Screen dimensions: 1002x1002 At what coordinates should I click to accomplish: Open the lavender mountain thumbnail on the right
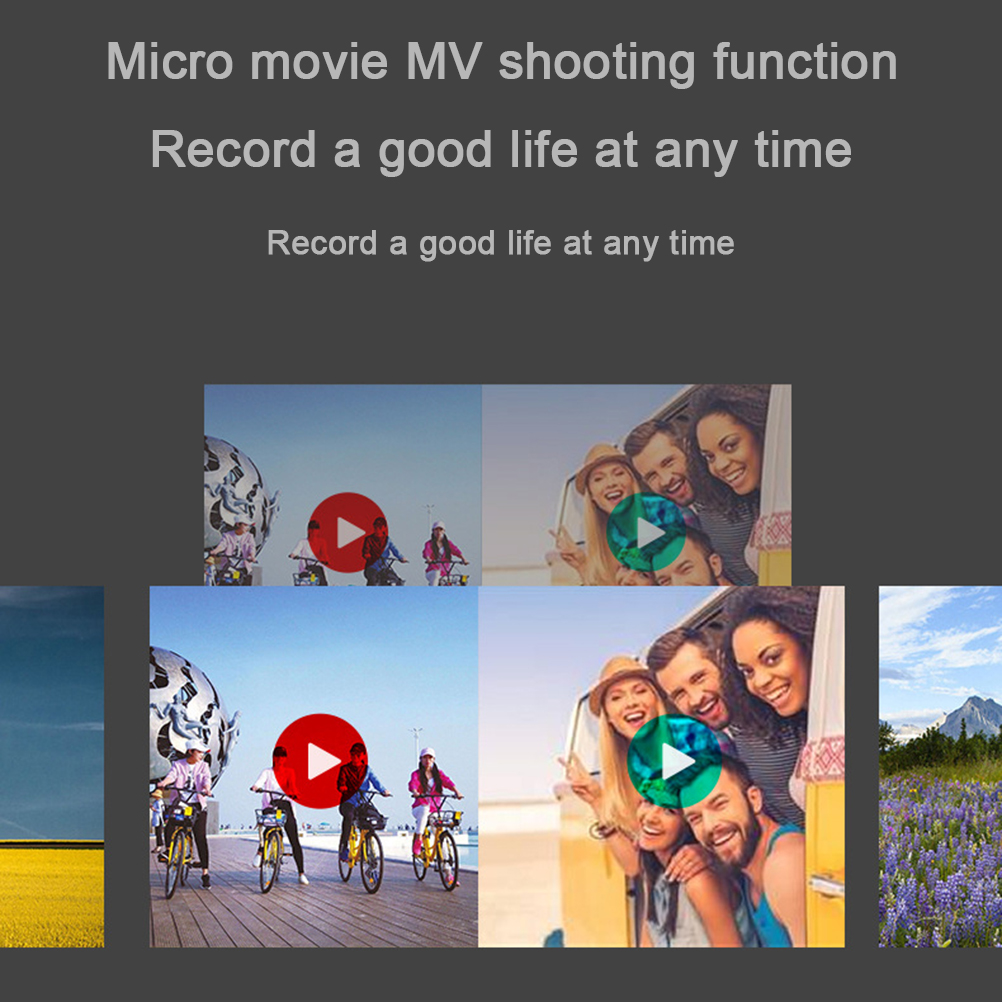click(x=940, y=766)
